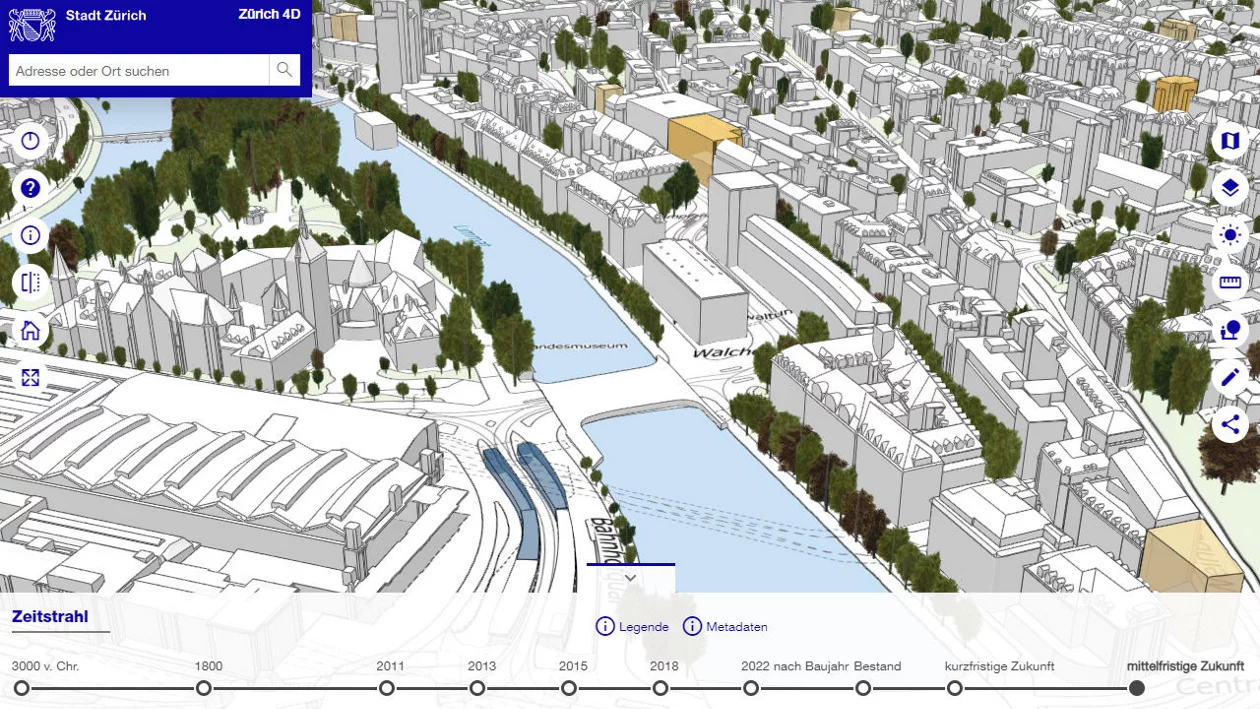1260x709 pixels.
Task: Toggle fullscreen mode
Action: (x=30, y=378)
